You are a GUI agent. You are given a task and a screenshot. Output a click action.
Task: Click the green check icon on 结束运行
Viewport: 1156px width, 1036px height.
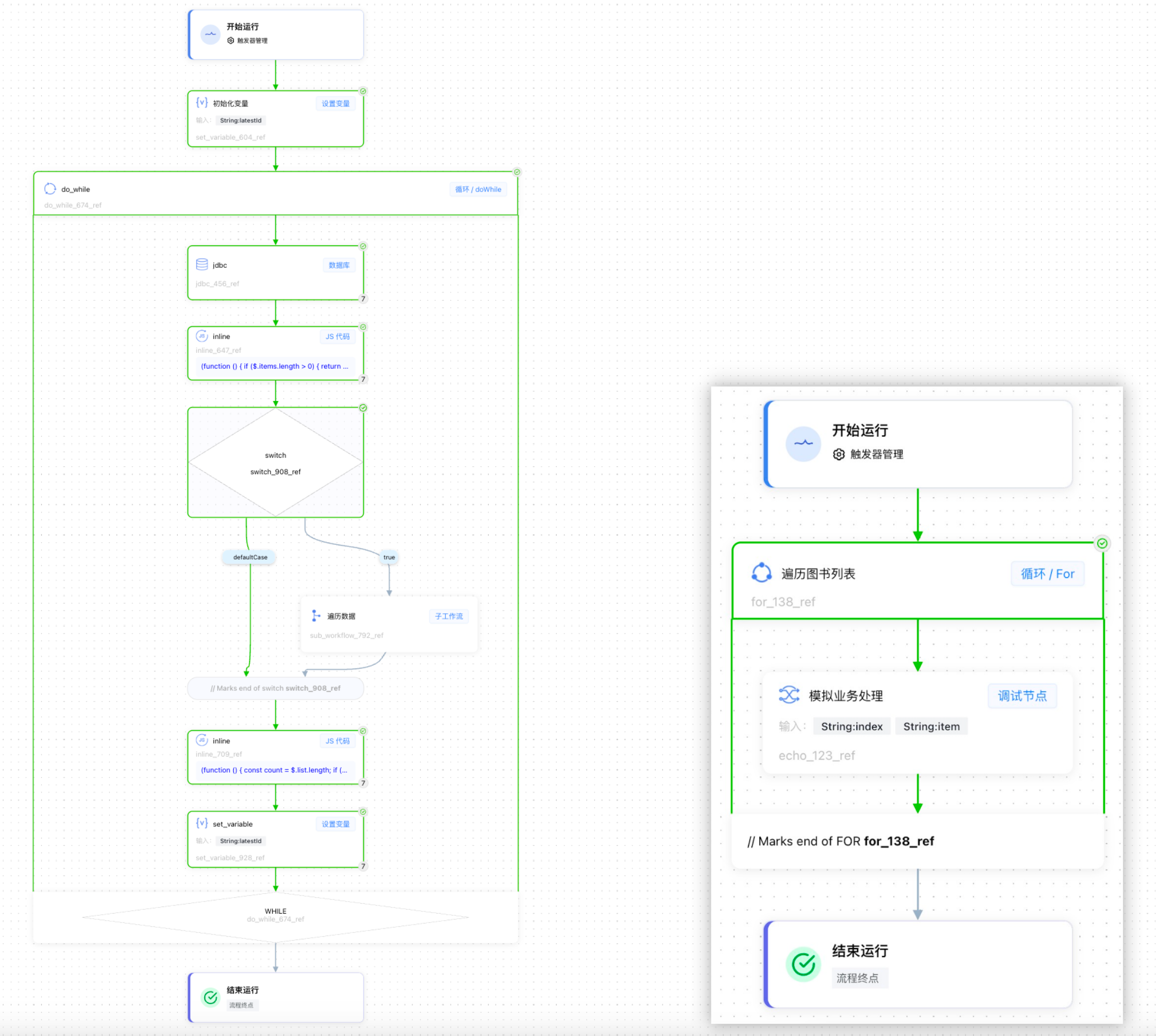tap(803, 964)
